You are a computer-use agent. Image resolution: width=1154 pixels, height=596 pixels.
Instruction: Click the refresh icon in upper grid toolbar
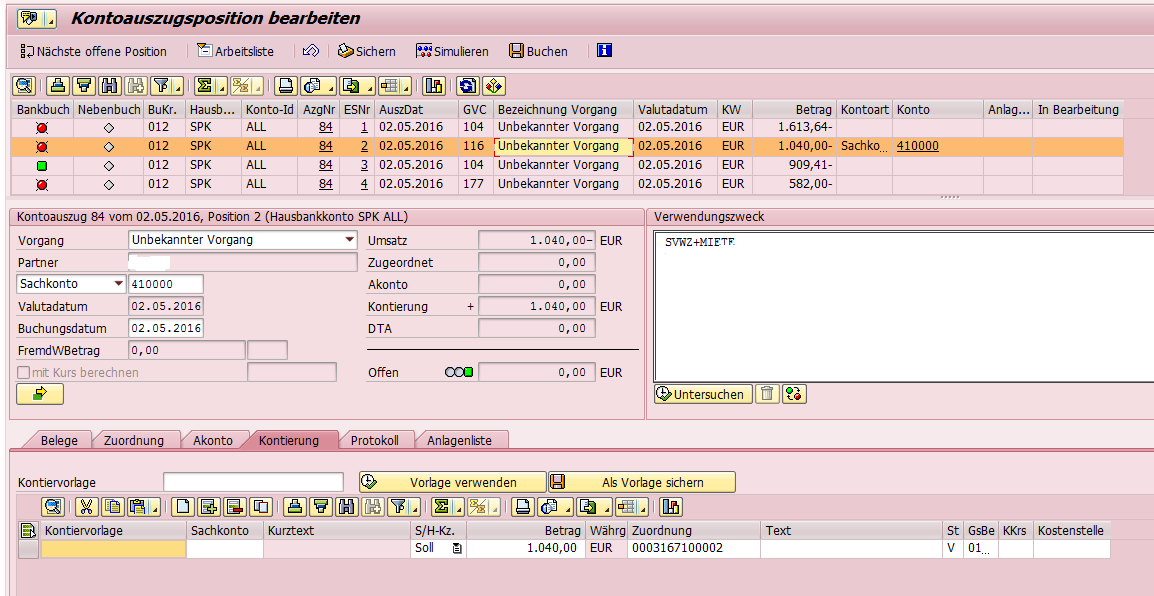(469, 86)
